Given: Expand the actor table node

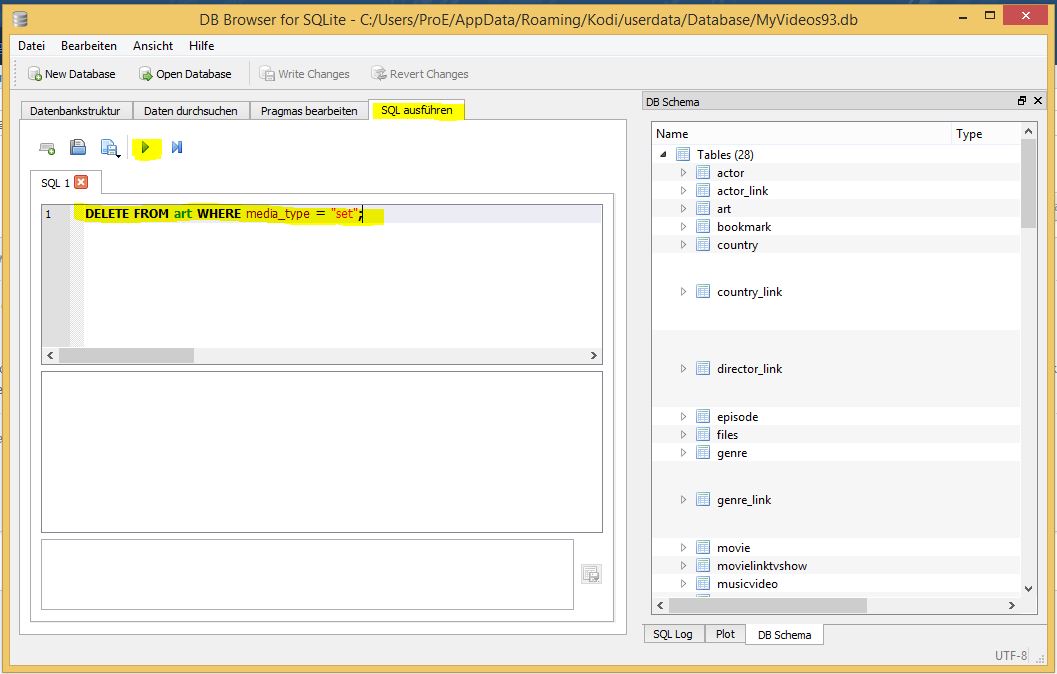Looking at the screenshot, I should click(683, 173).
